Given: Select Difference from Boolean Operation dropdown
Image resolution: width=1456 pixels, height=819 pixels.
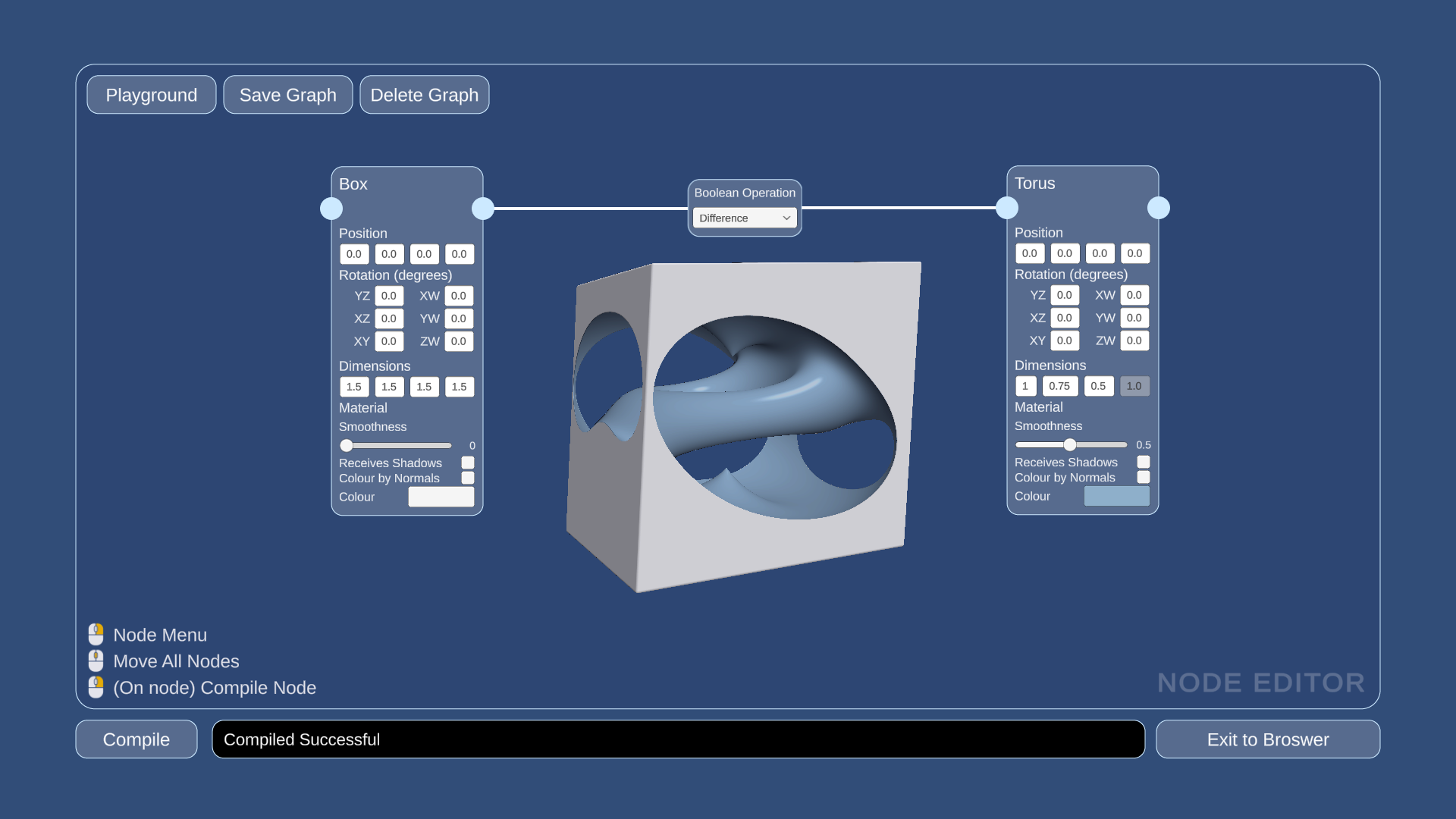Looking at the screenshot, I should click(744, 218).
